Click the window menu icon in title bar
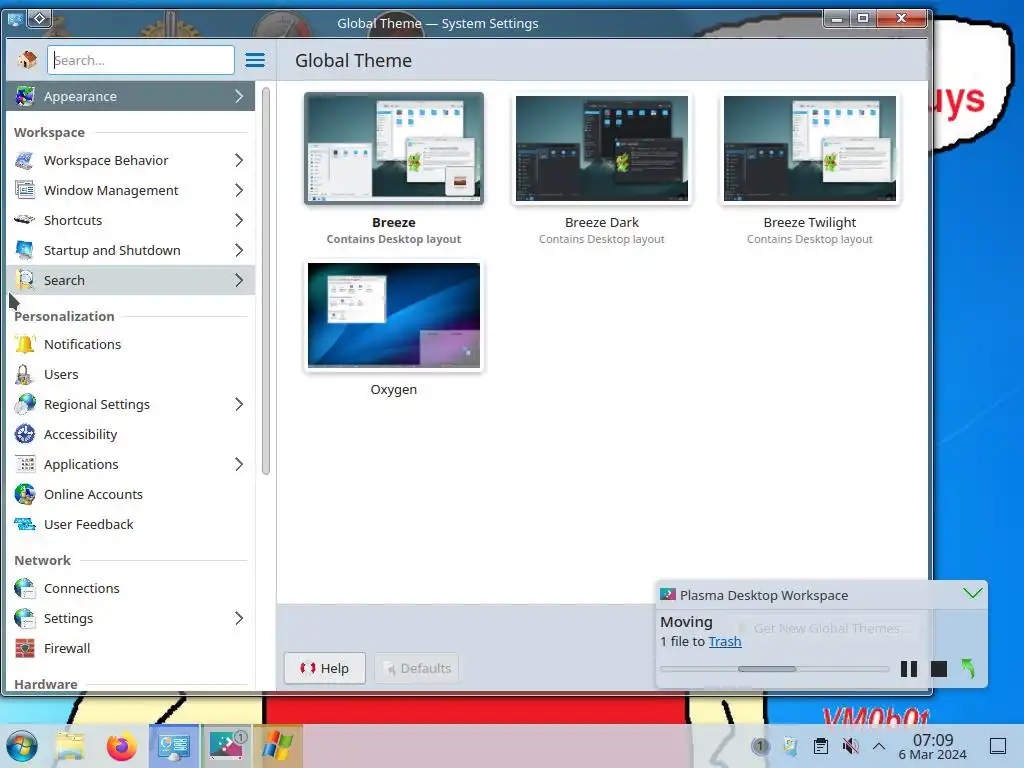1024x768 pixels. tap(14, 19)
